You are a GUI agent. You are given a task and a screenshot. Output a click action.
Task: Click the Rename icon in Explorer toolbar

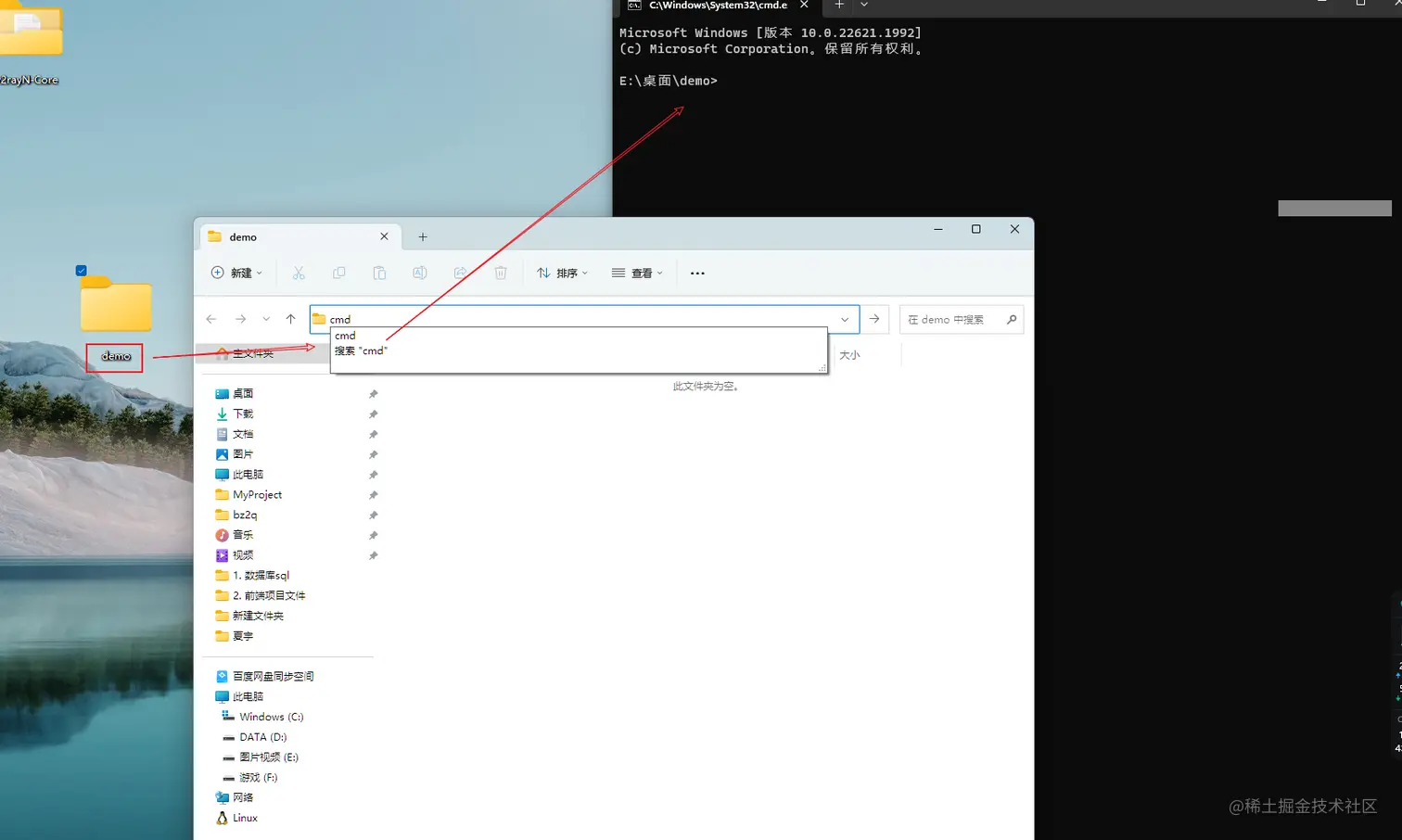click(x=420, y=273)
